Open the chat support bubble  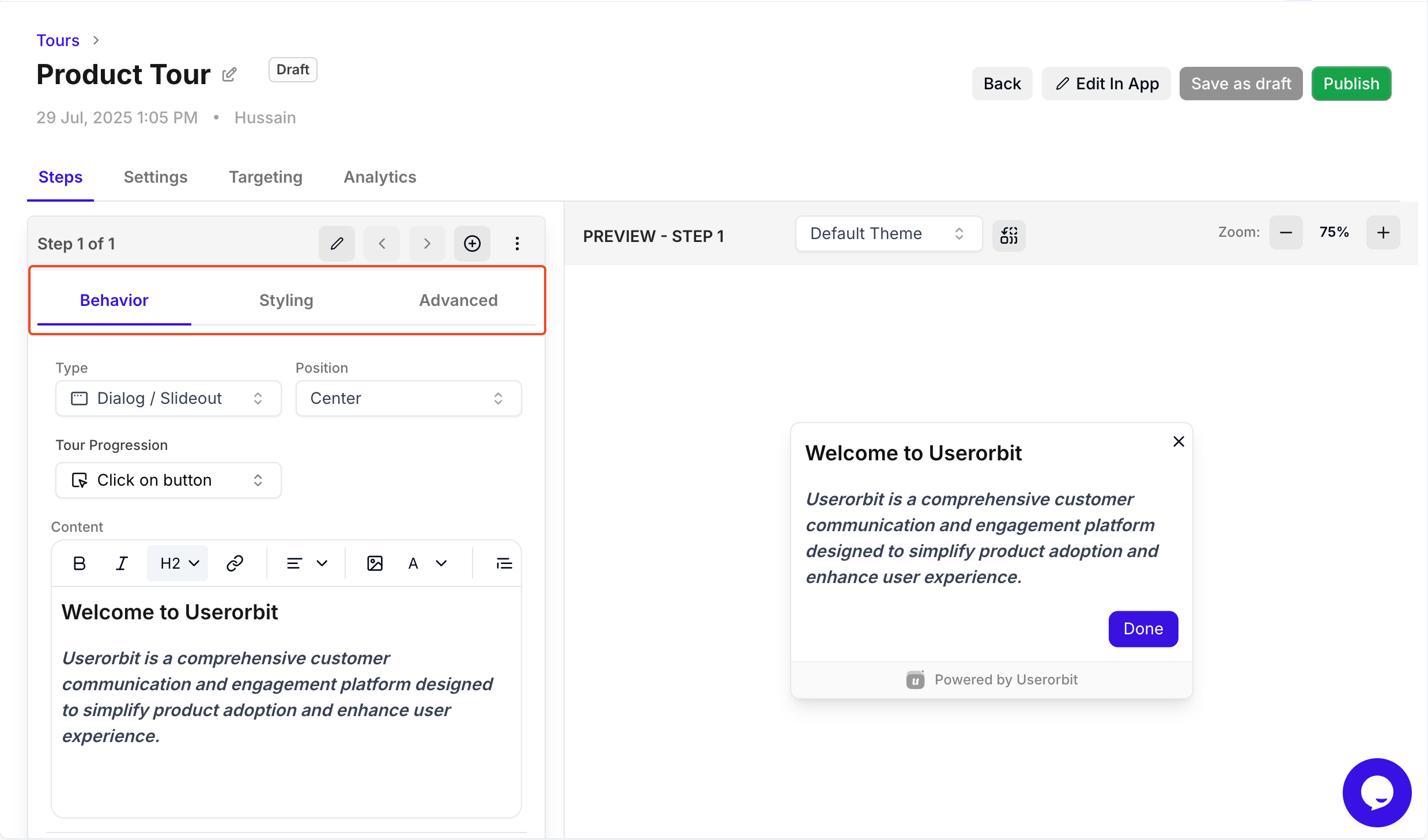point(1376,792)
